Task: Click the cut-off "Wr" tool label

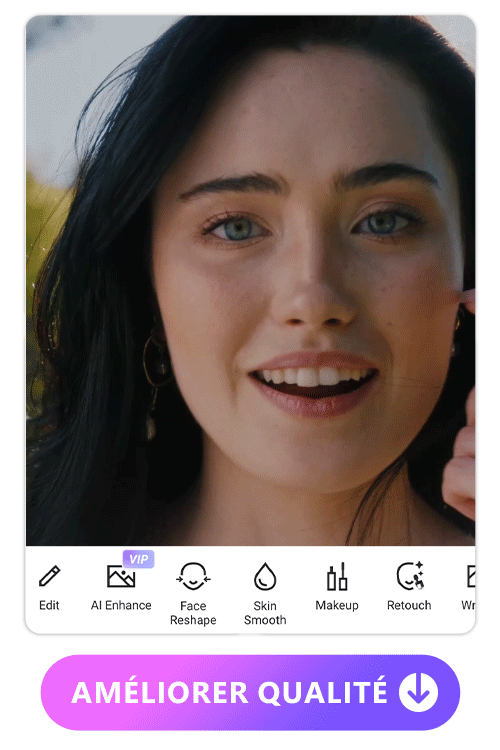Action: 468,605
